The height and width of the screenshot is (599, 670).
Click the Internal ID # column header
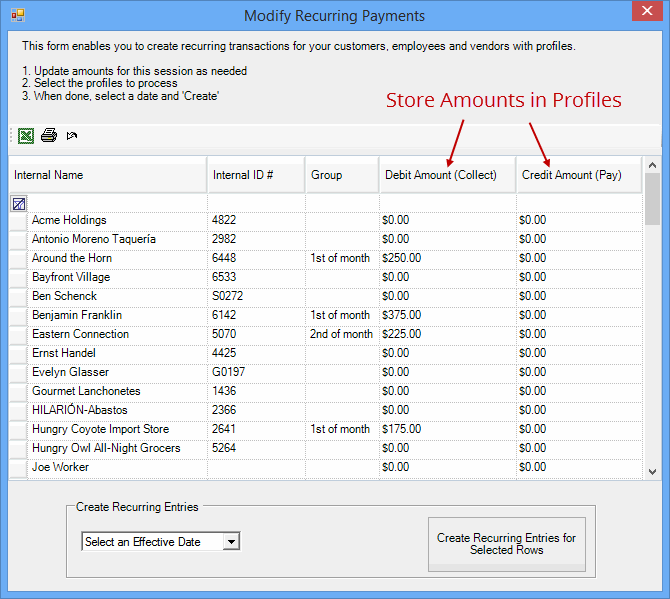[x=255, y=175]
